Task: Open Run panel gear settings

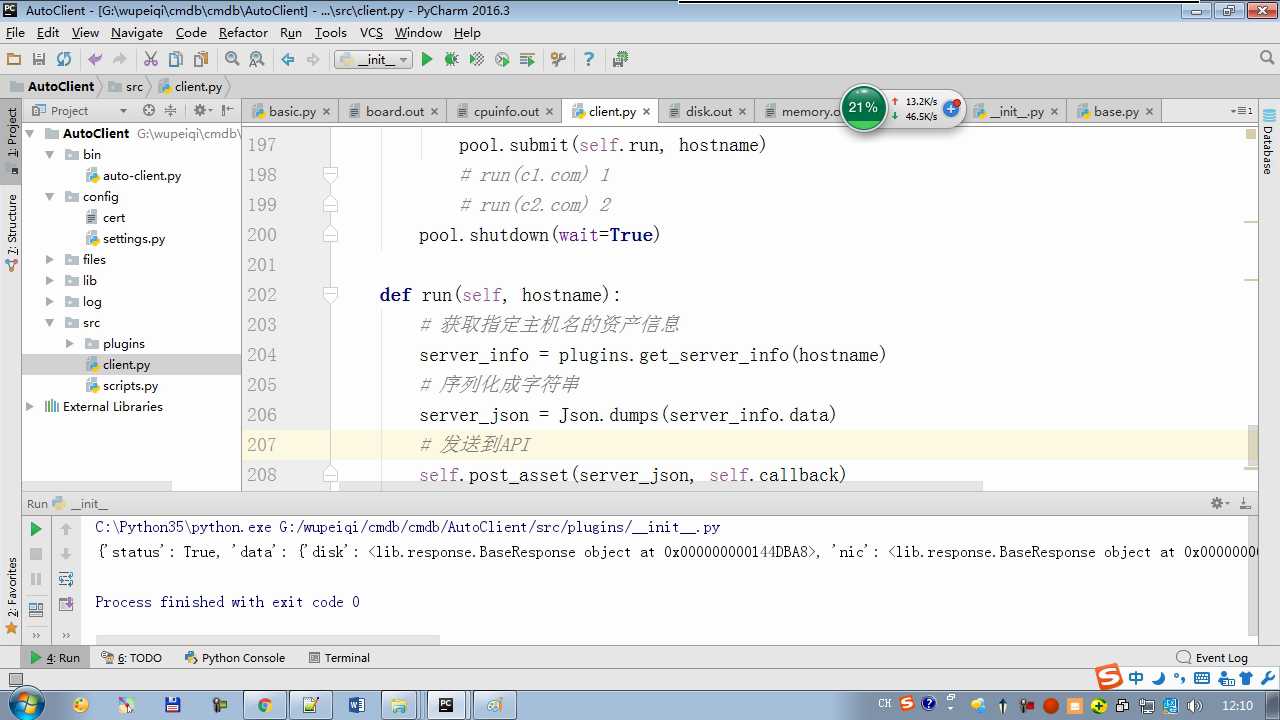Action: point(1219,503)
